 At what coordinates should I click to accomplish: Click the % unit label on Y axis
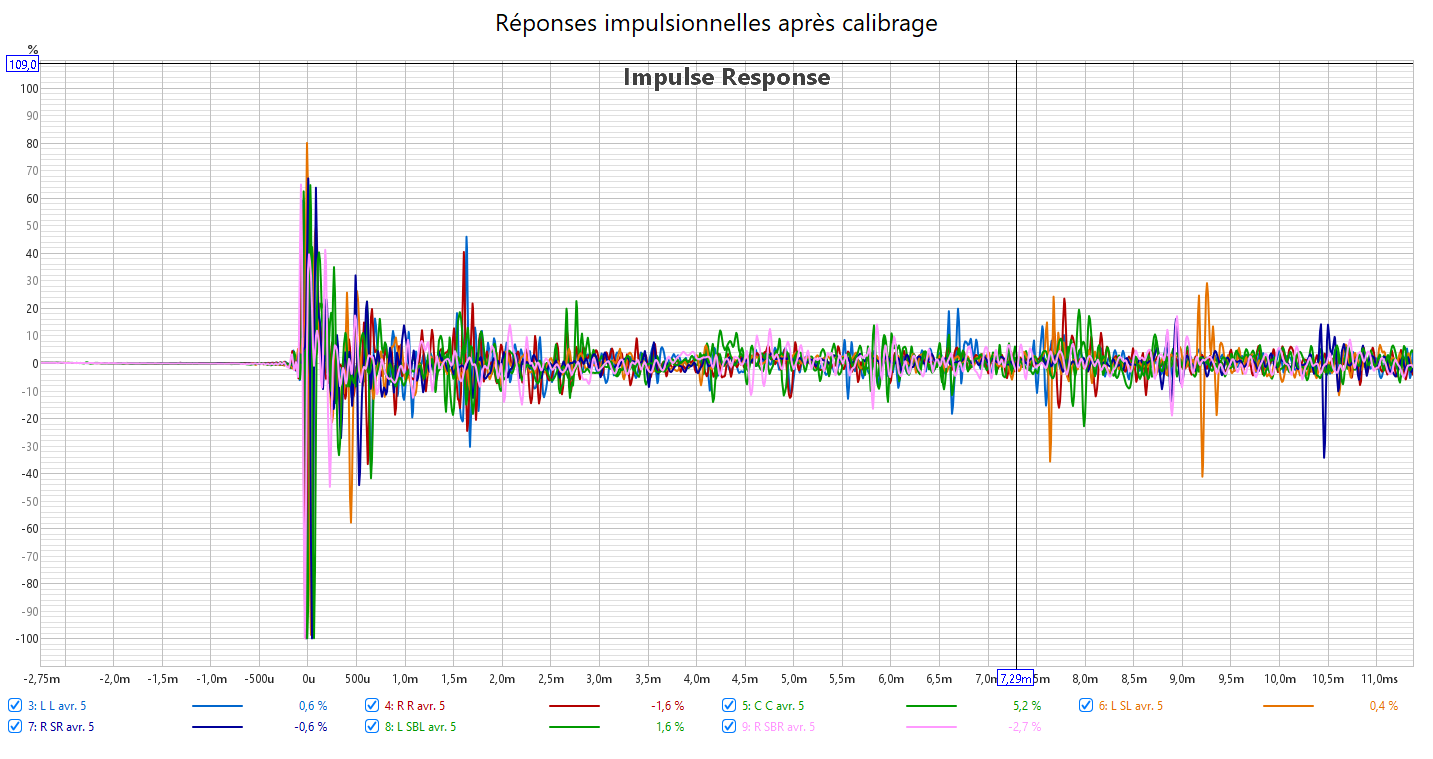tap(33, 49)
